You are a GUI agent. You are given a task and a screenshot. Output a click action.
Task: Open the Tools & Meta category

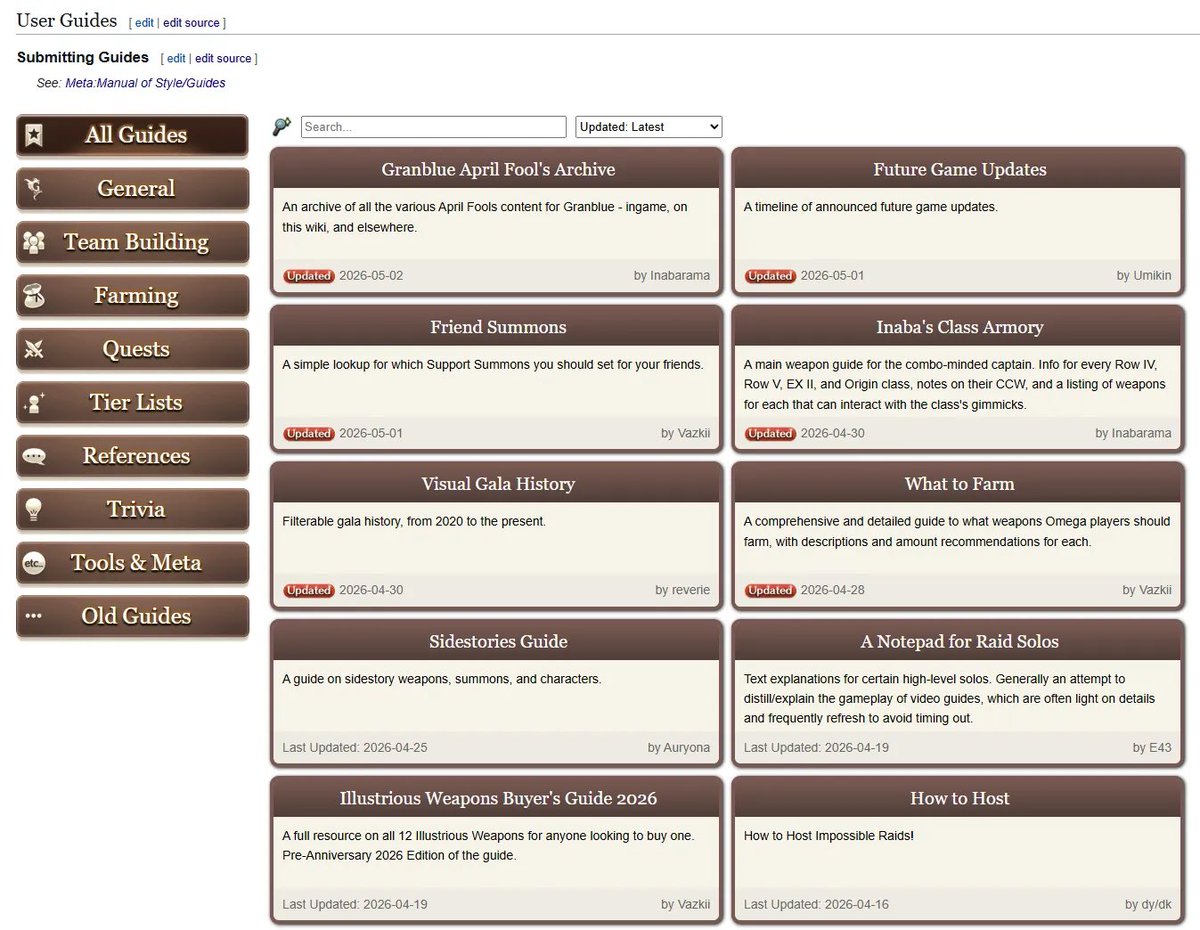(x=132, y=563)
